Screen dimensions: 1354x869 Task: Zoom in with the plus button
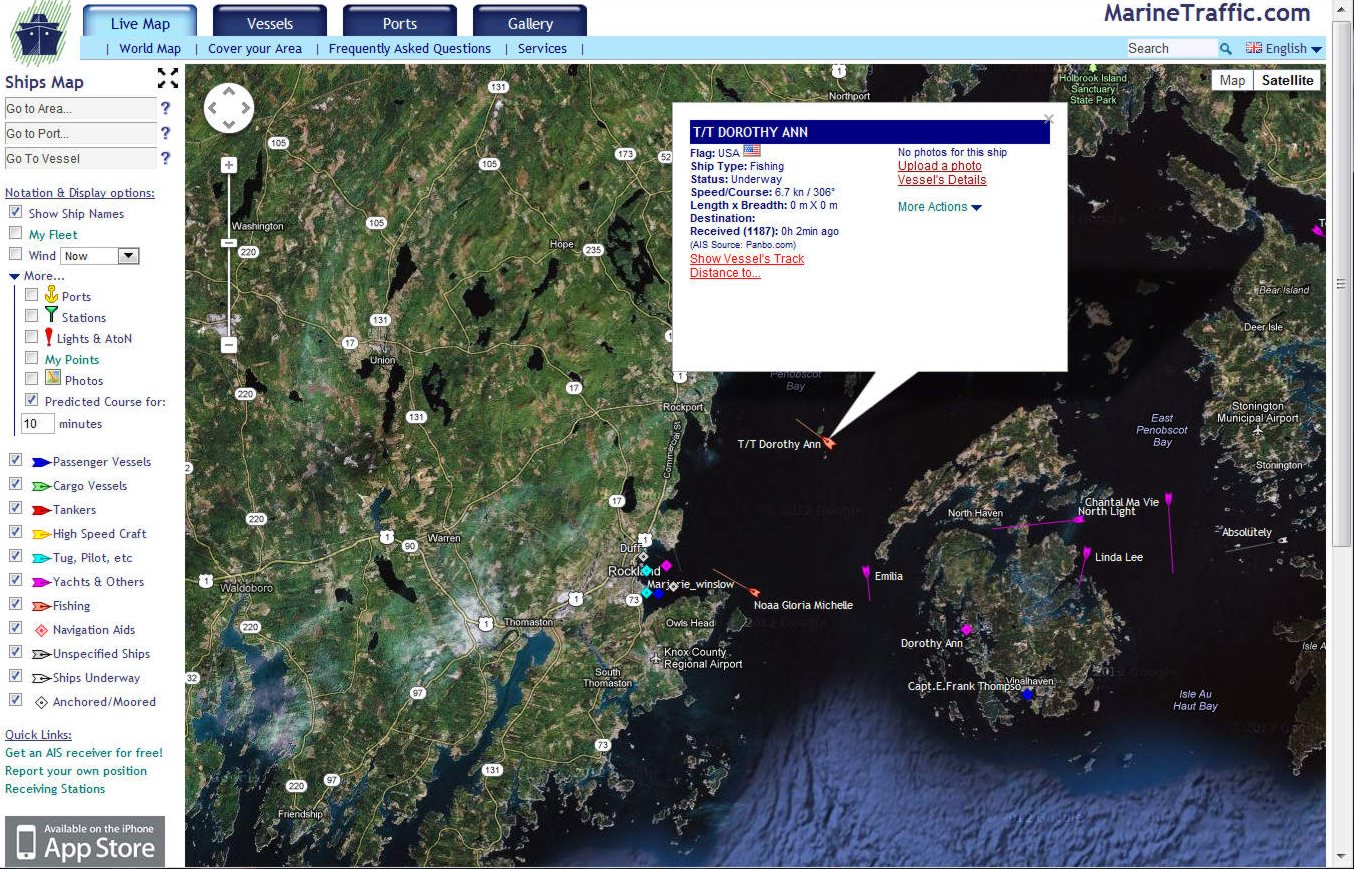pyautogui.click(x=229, y=165)
